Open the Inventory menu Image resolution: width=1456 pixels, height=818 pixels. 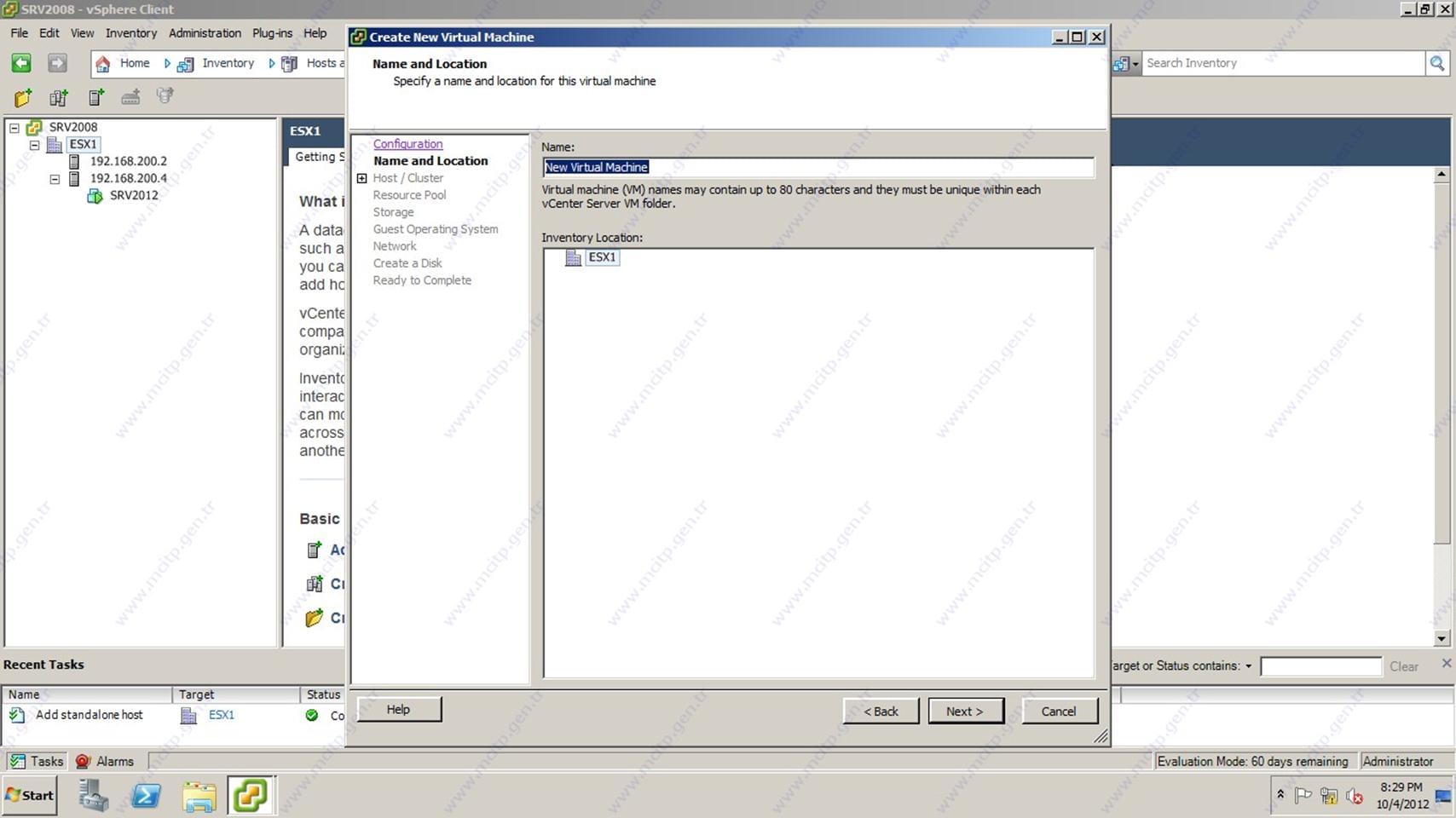[x=131, y=33]
